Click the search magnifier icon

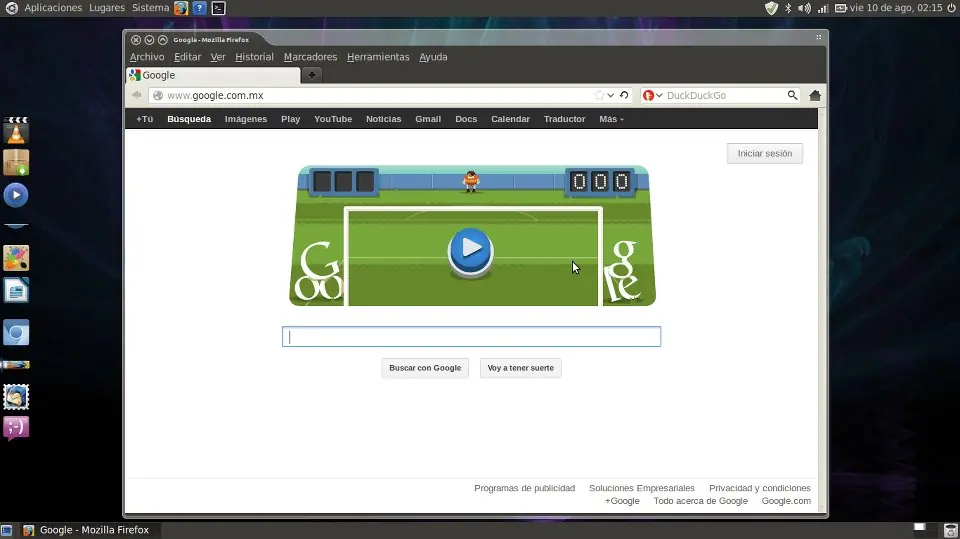tap(792, 95)
